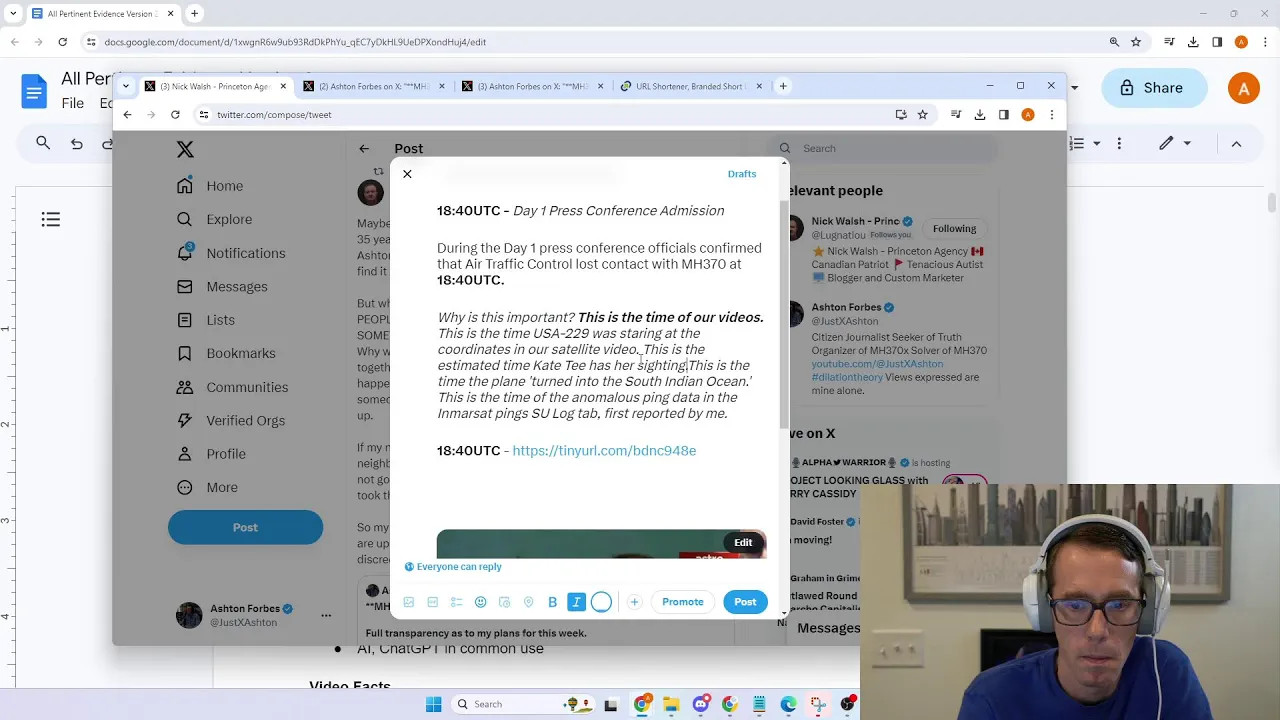
Task: Open Profile in X sidebar
Action: (x=211, y=454)
